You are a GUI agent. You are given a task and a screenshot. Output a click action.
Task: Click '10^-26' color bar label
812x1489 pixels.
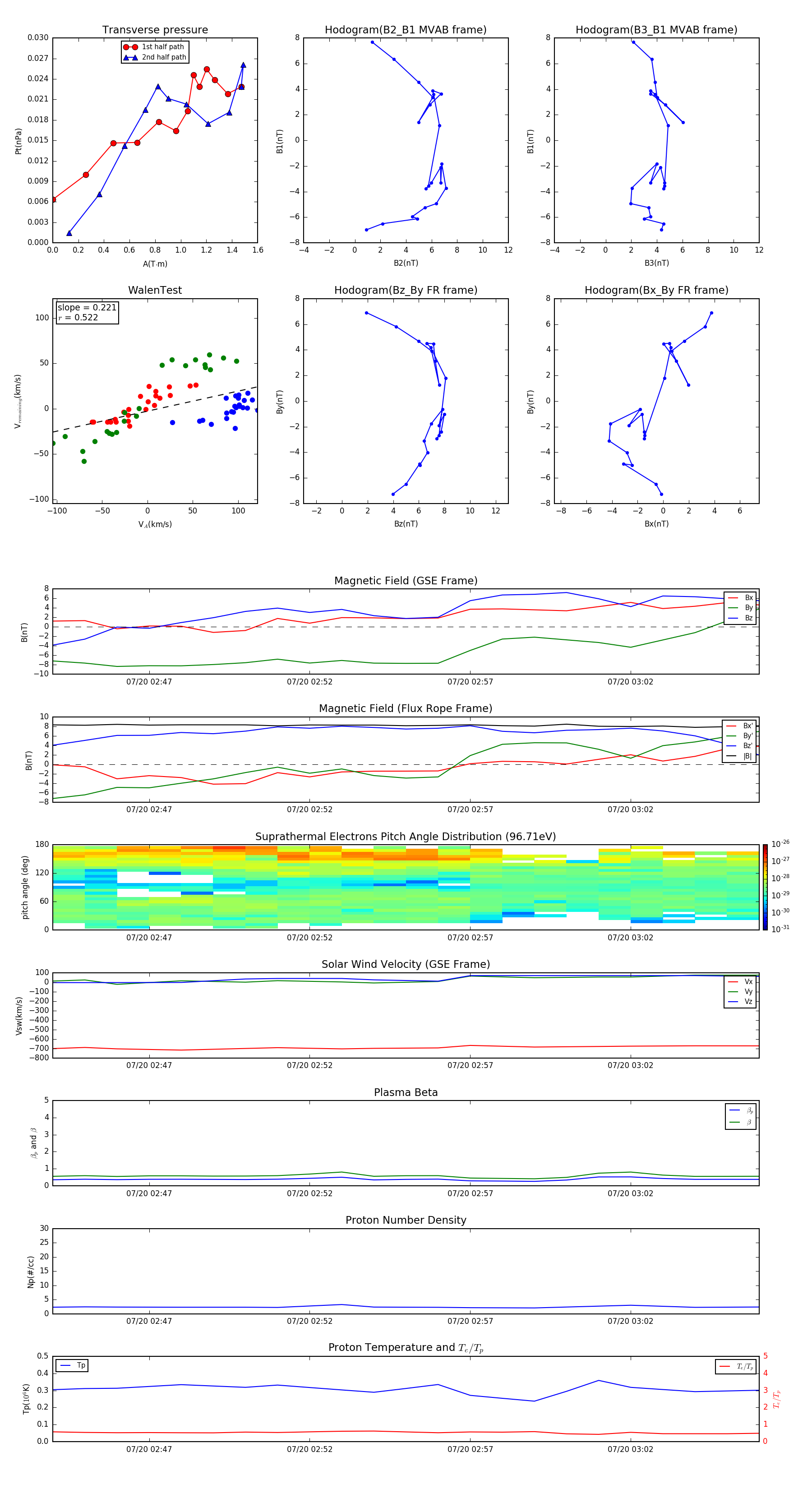[781, 844]
